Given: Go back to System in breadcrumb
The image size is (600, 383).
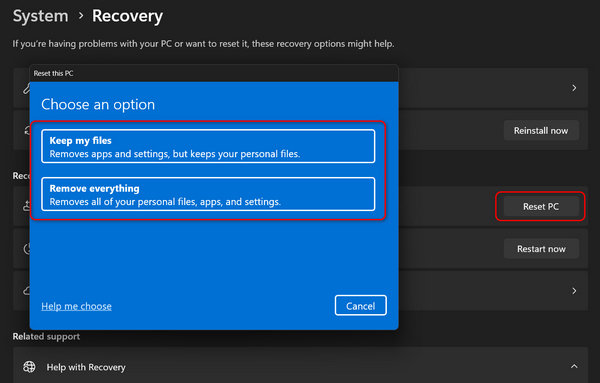Looking at the screenshot, I should tap(41, 16).
